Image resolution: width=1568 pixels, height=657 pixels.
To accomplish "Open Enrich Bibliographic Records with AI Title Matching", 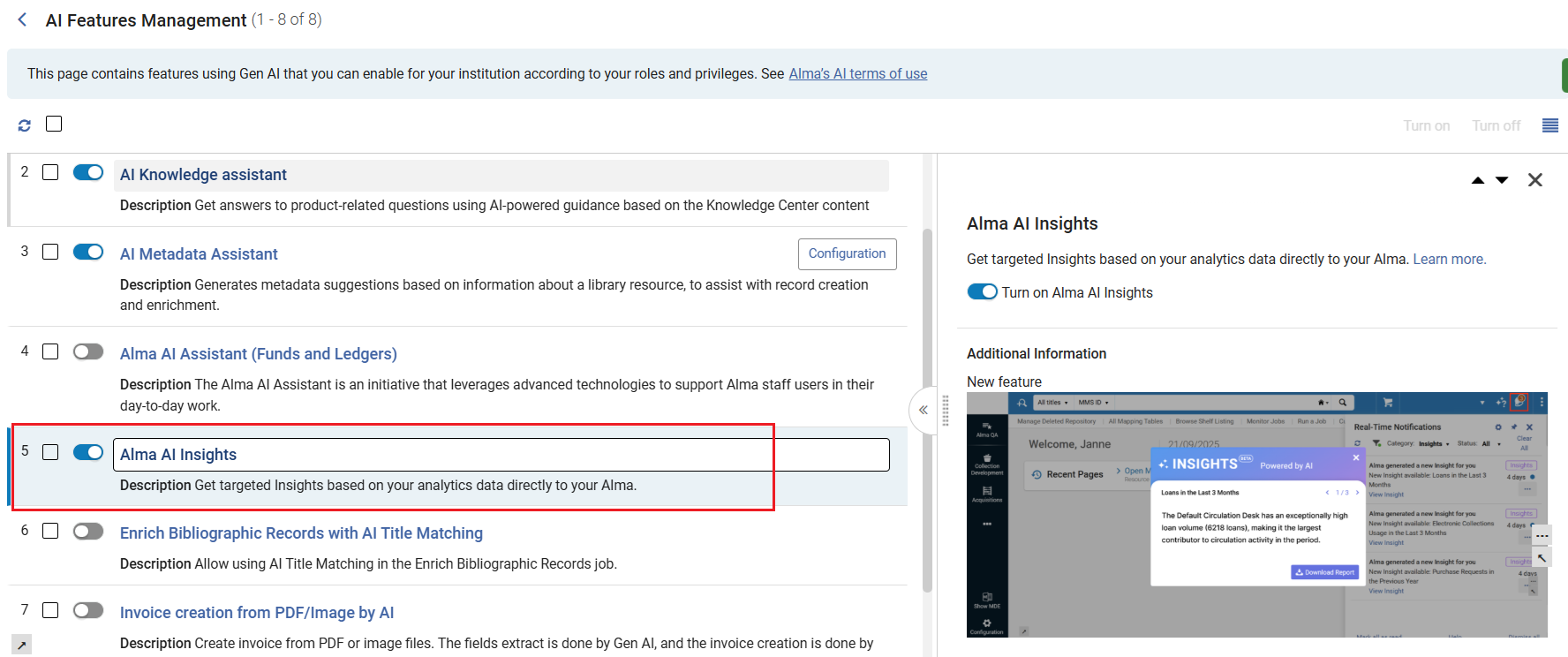I will point(301,533).
